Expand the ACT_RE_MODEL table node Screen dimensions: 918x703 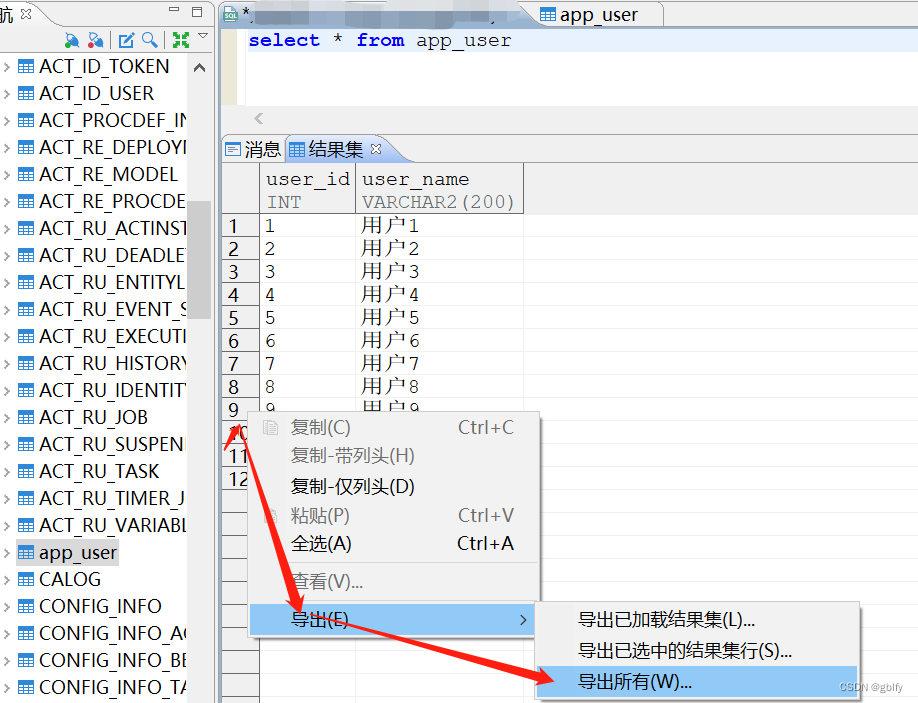[x=6, y=174]
